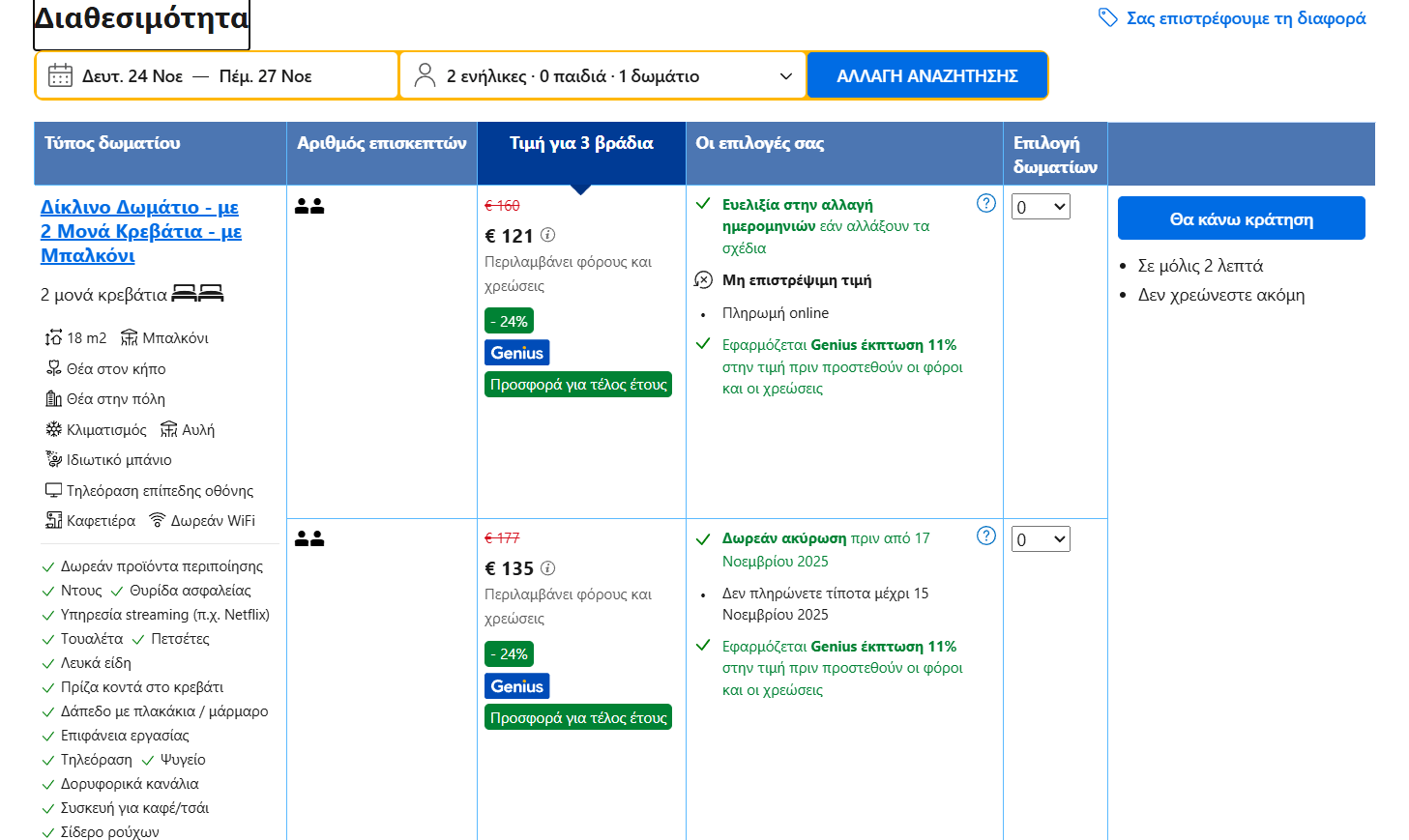Click the guest person icon
Image resolution: width=1409 pixels, height=840 pixels.
point(425,75)
